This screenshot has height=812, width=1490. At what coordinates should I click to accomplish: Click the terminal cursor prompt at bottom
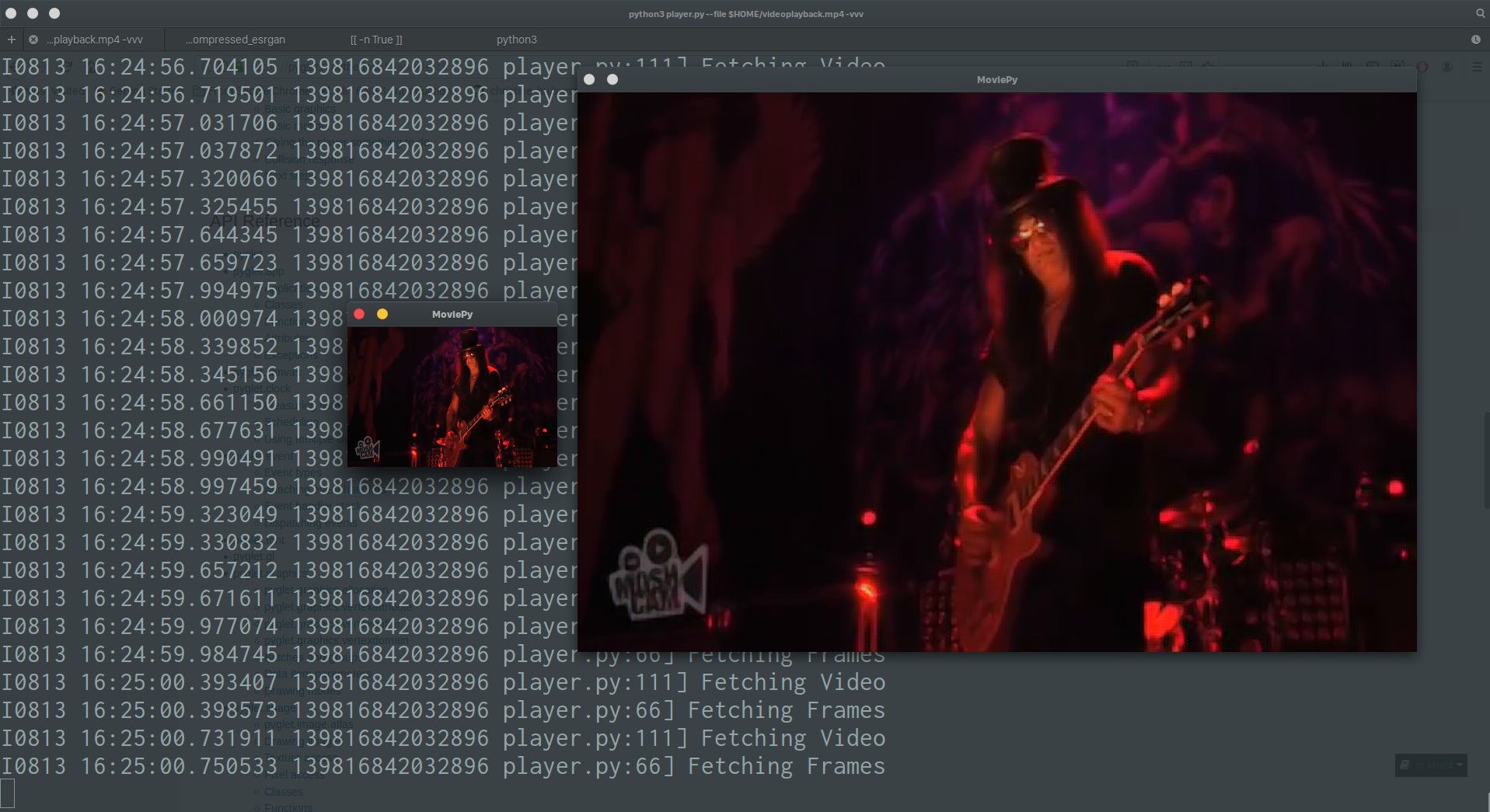coord(7,794)
